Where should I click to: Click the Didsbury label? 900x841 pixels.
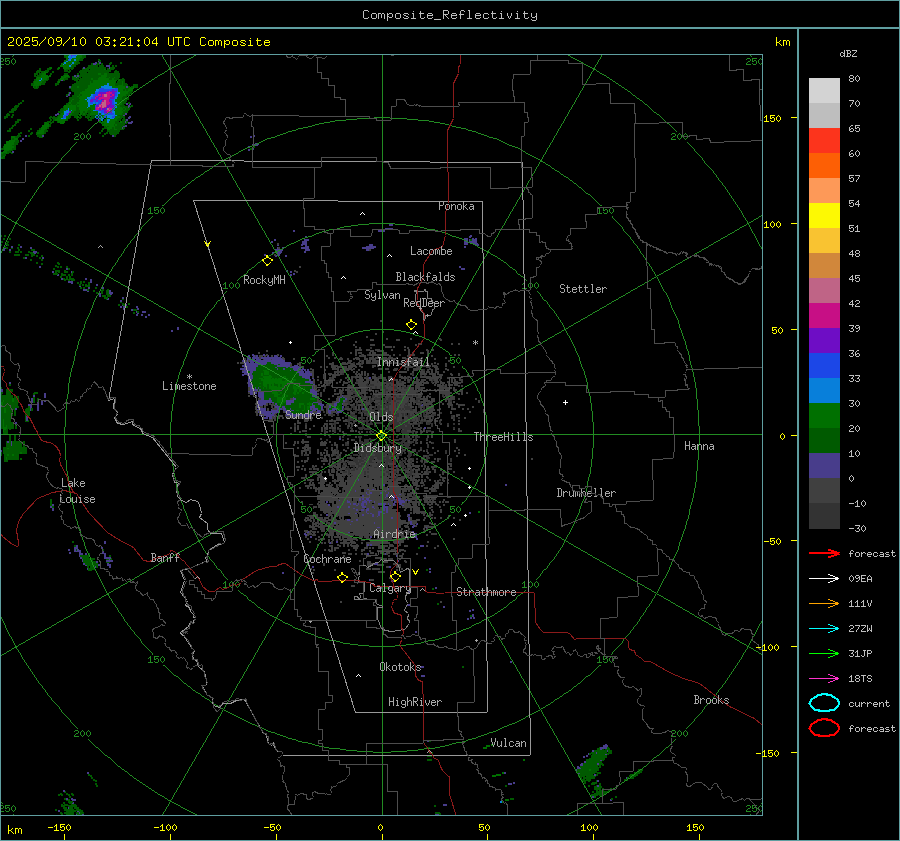point(378,448)
